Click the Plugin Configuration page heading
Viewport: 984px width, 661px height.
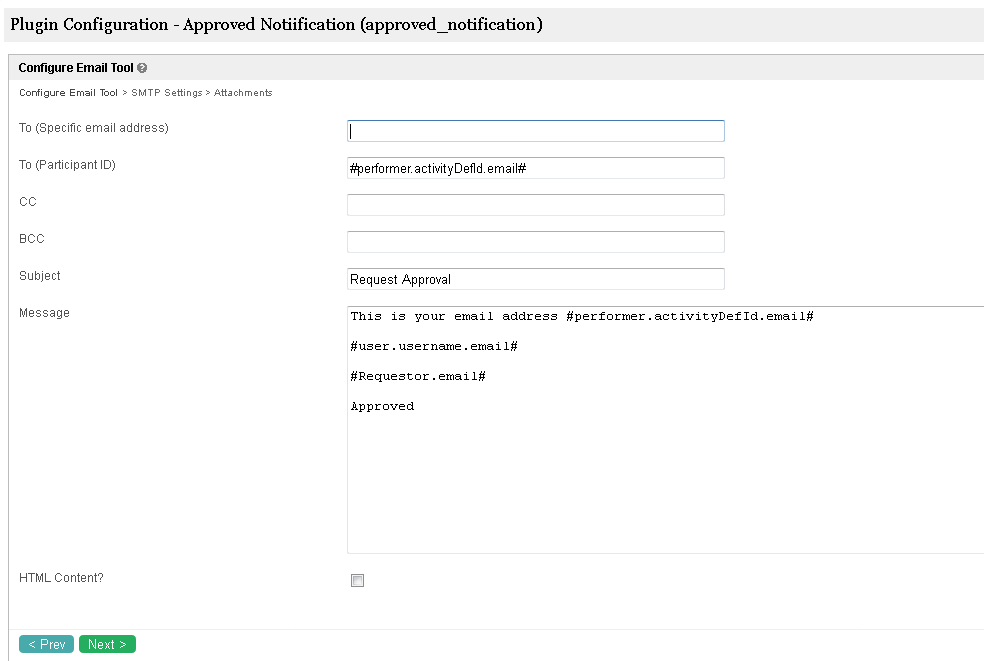(276, 24)
